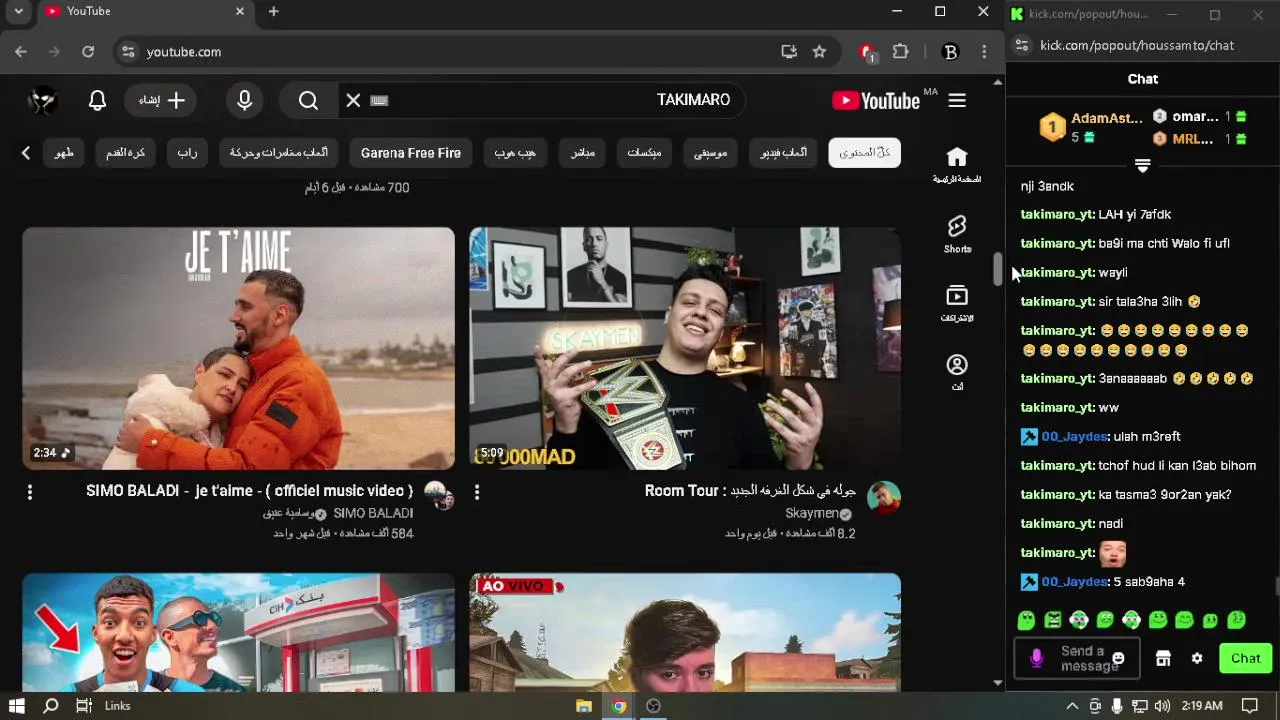Click the green Chat send button
The height and width of the screenshot is (720, 1280).
(1245, 658)
